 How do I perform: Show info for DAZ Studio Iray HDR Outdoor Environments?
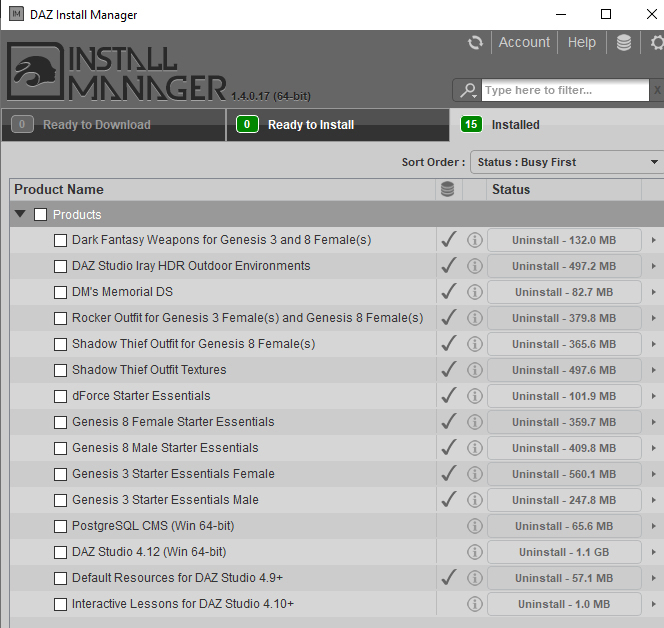point(475,266)
